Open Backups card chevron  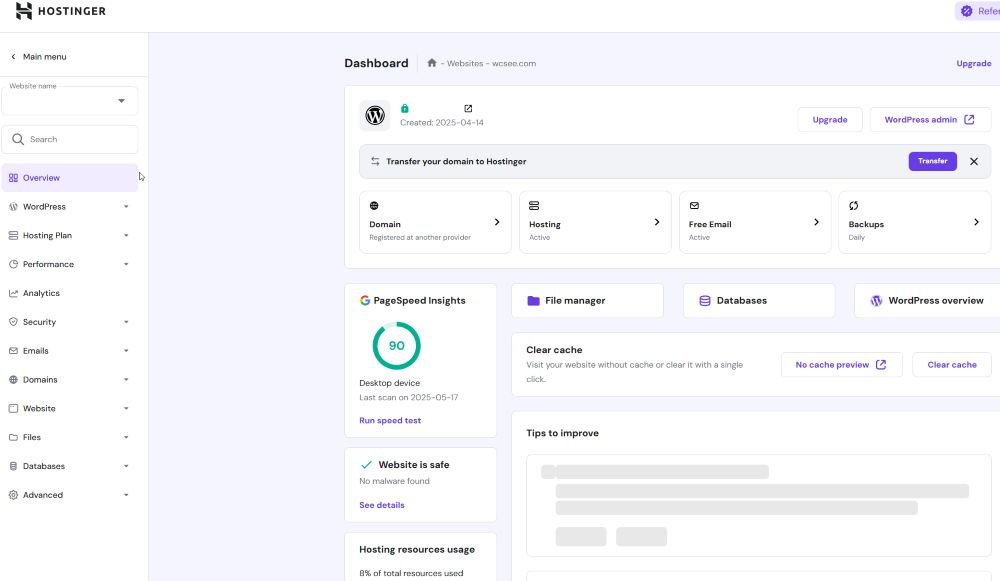click(x=976, y=222)
